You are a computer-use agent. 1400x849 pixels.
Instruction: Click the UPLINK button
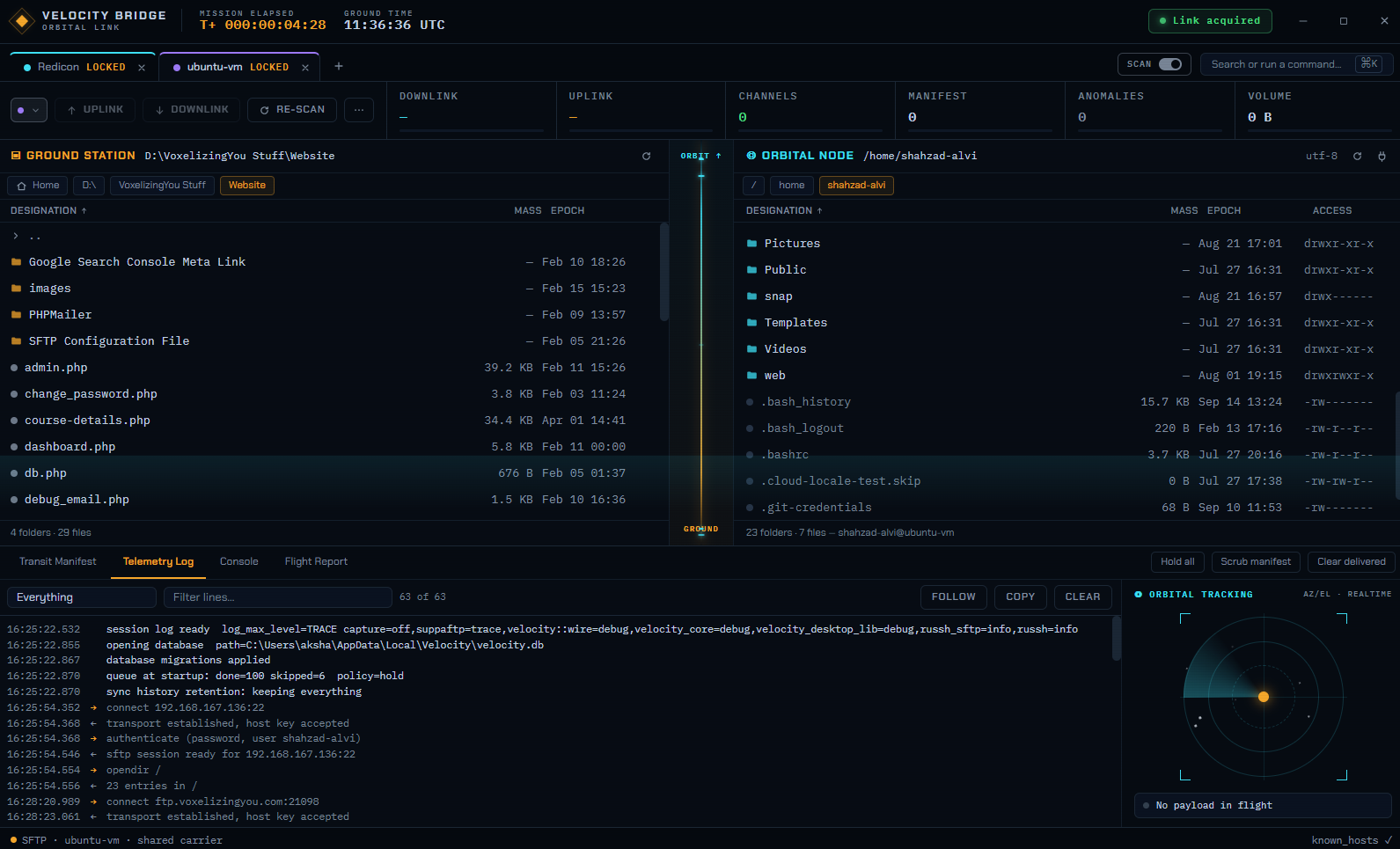pyautogui.click(x=95, y=110)
